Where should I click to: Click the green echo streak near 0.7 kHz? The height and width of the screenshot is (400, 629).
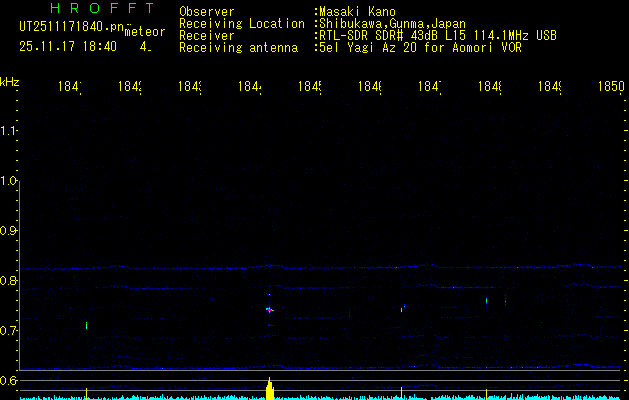tap(87, 325)
